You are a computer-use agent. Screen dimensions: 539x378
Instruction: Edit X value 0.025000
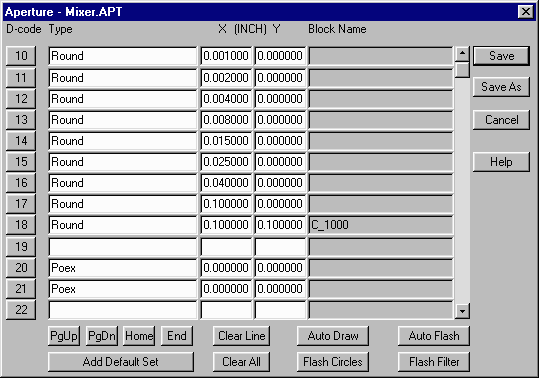[226, 162]
